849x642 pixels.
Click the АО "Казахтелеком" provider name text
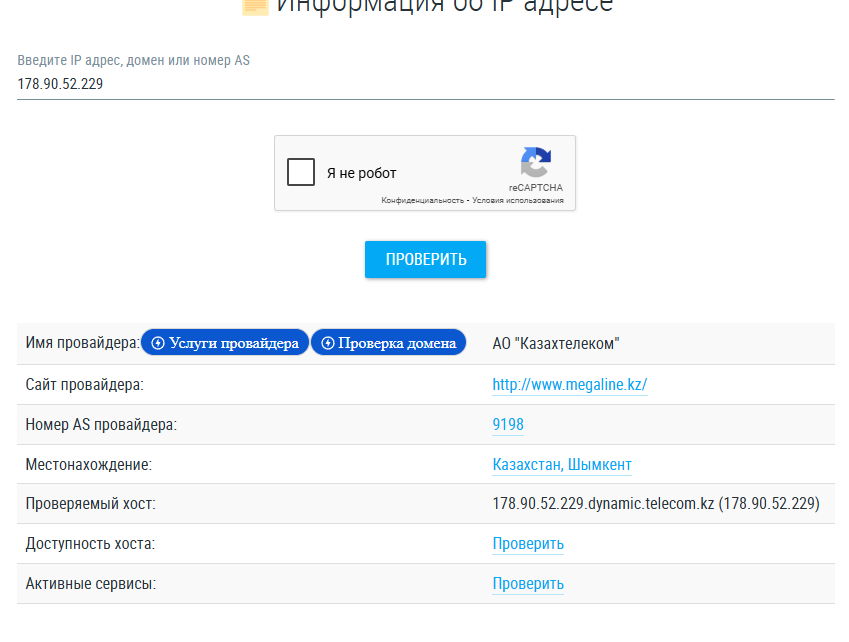(556, 344)
